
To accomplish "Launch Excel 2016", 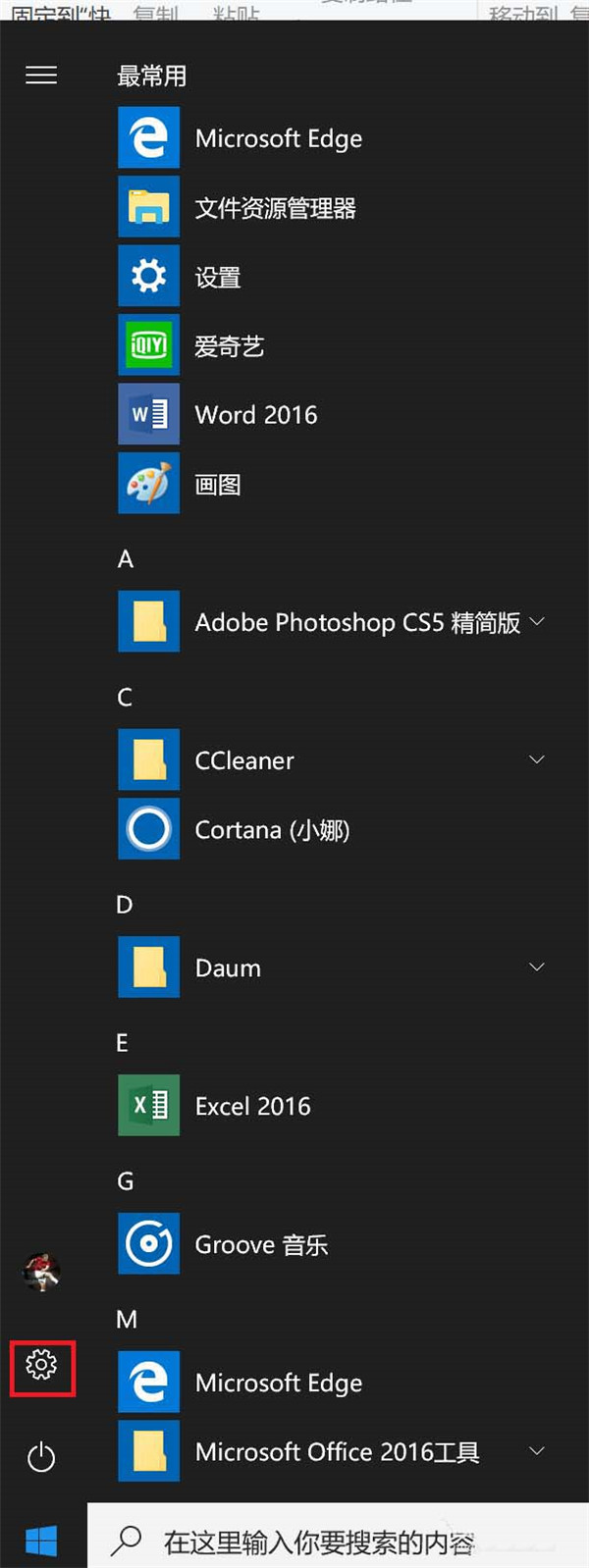I will [x=252, y=1106].
